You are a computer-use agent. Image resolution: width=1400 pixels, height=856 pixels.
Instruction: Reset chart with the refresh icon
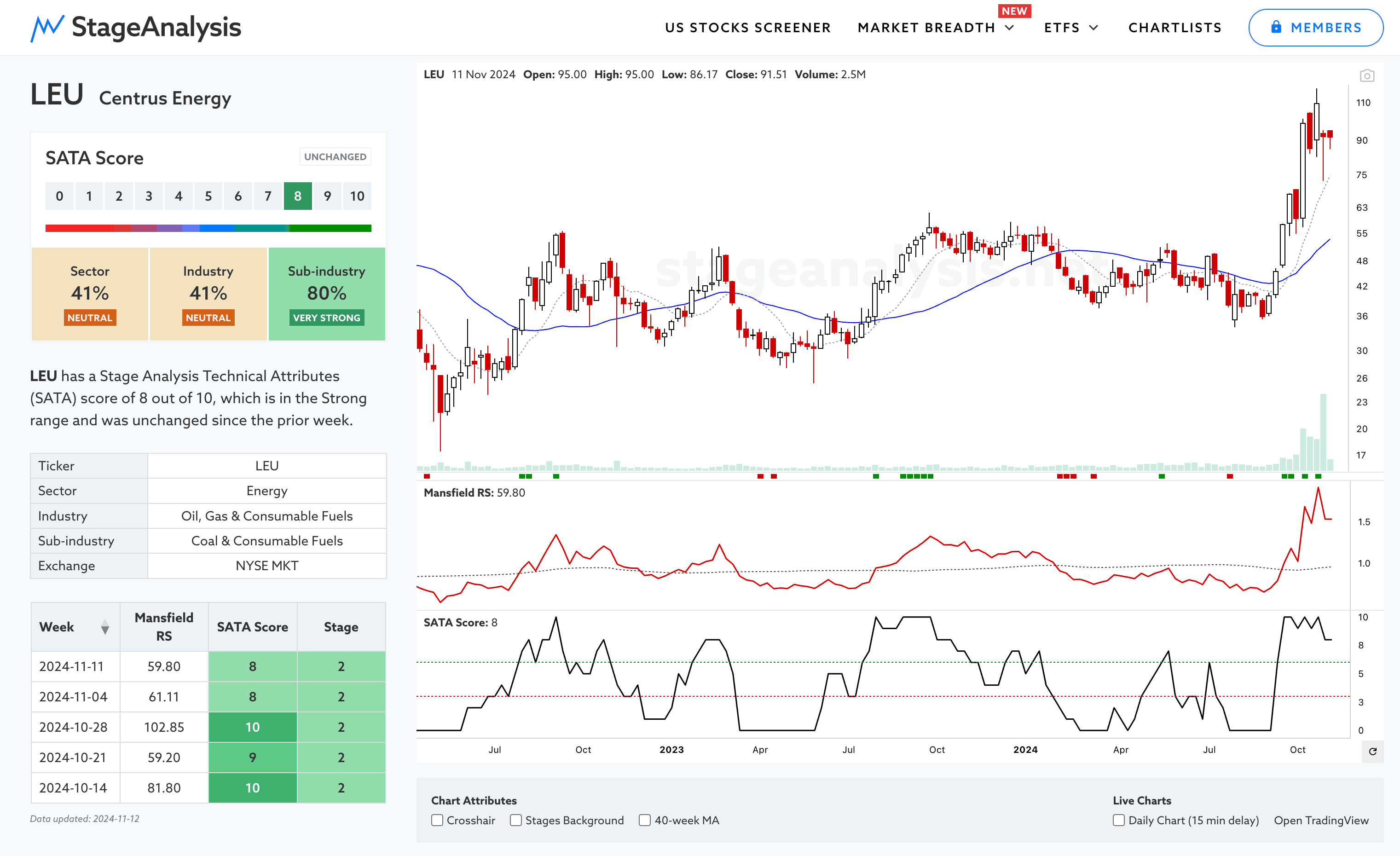(1372, 752)
